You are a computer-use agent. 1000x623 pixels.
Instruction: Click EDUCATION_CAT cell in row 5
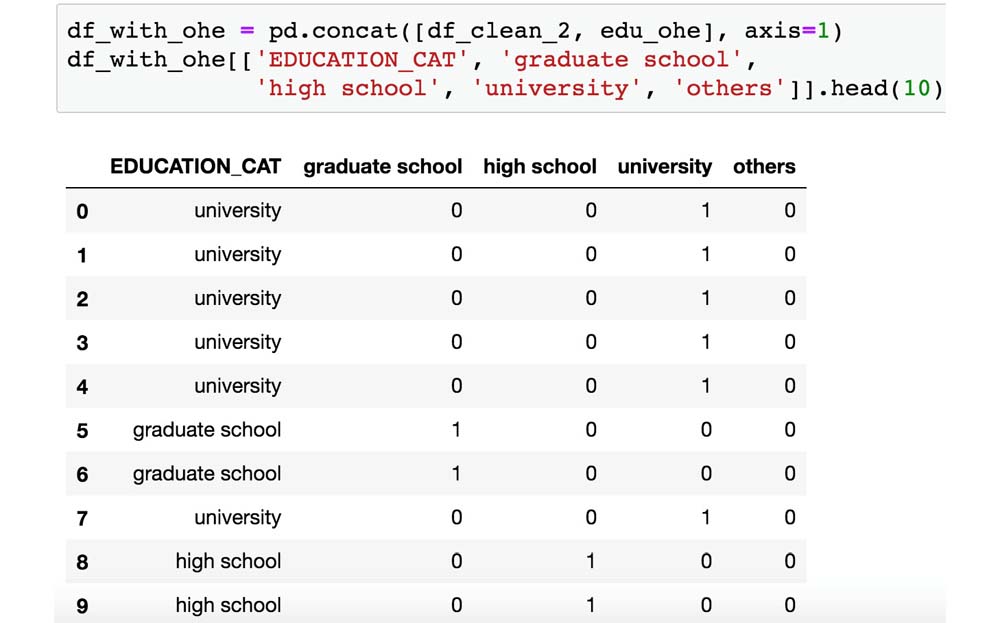[207, 430]
